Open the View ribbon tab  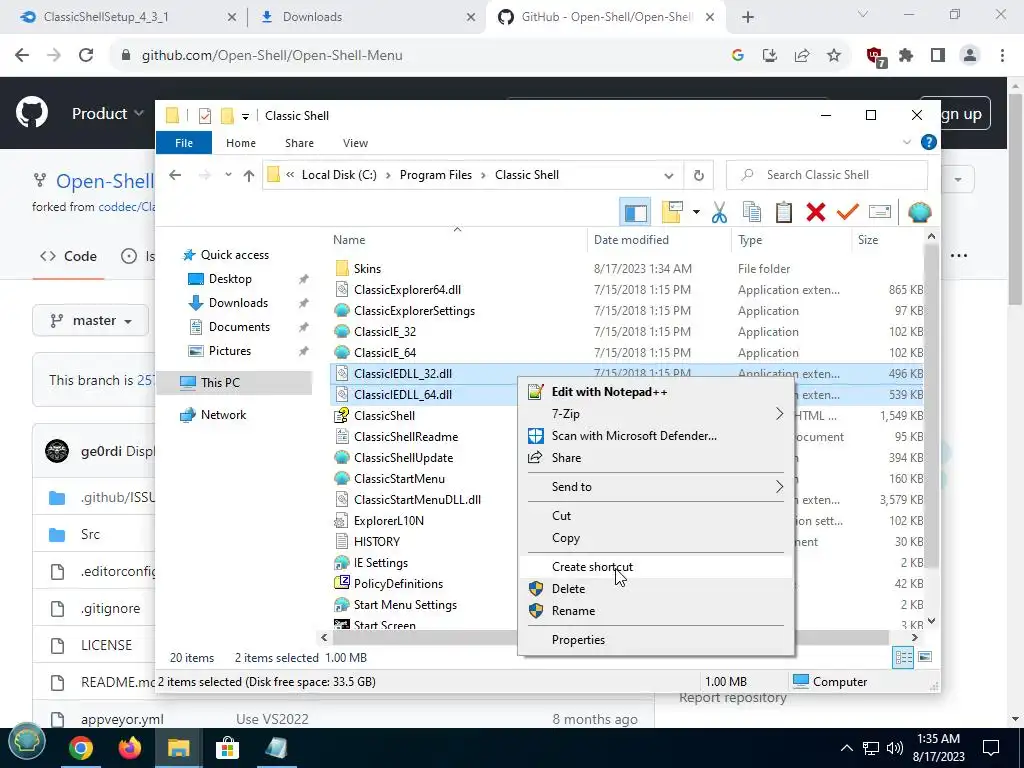[355, 143]
